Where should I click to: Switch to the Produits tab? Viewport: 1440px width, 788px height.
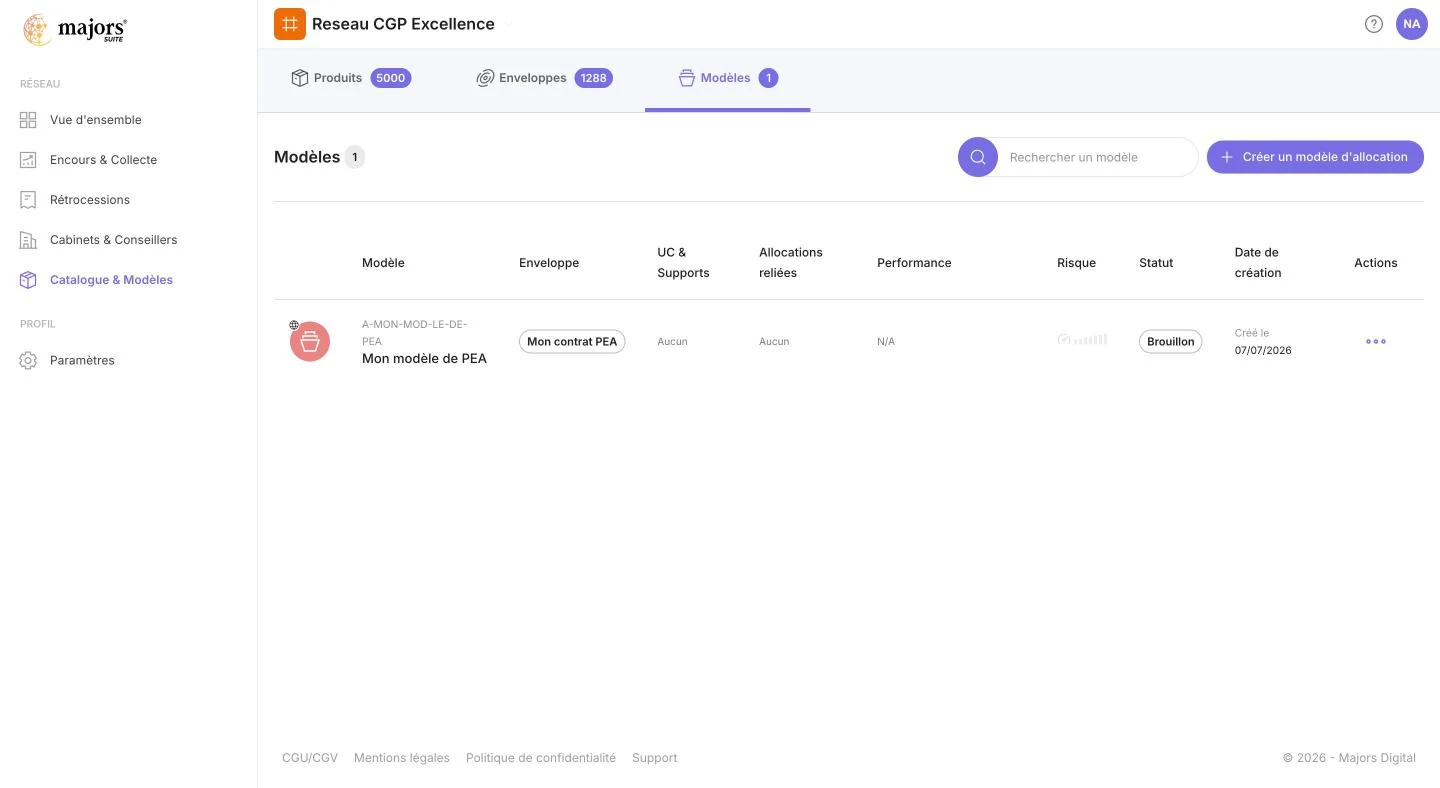pos(351,78)
